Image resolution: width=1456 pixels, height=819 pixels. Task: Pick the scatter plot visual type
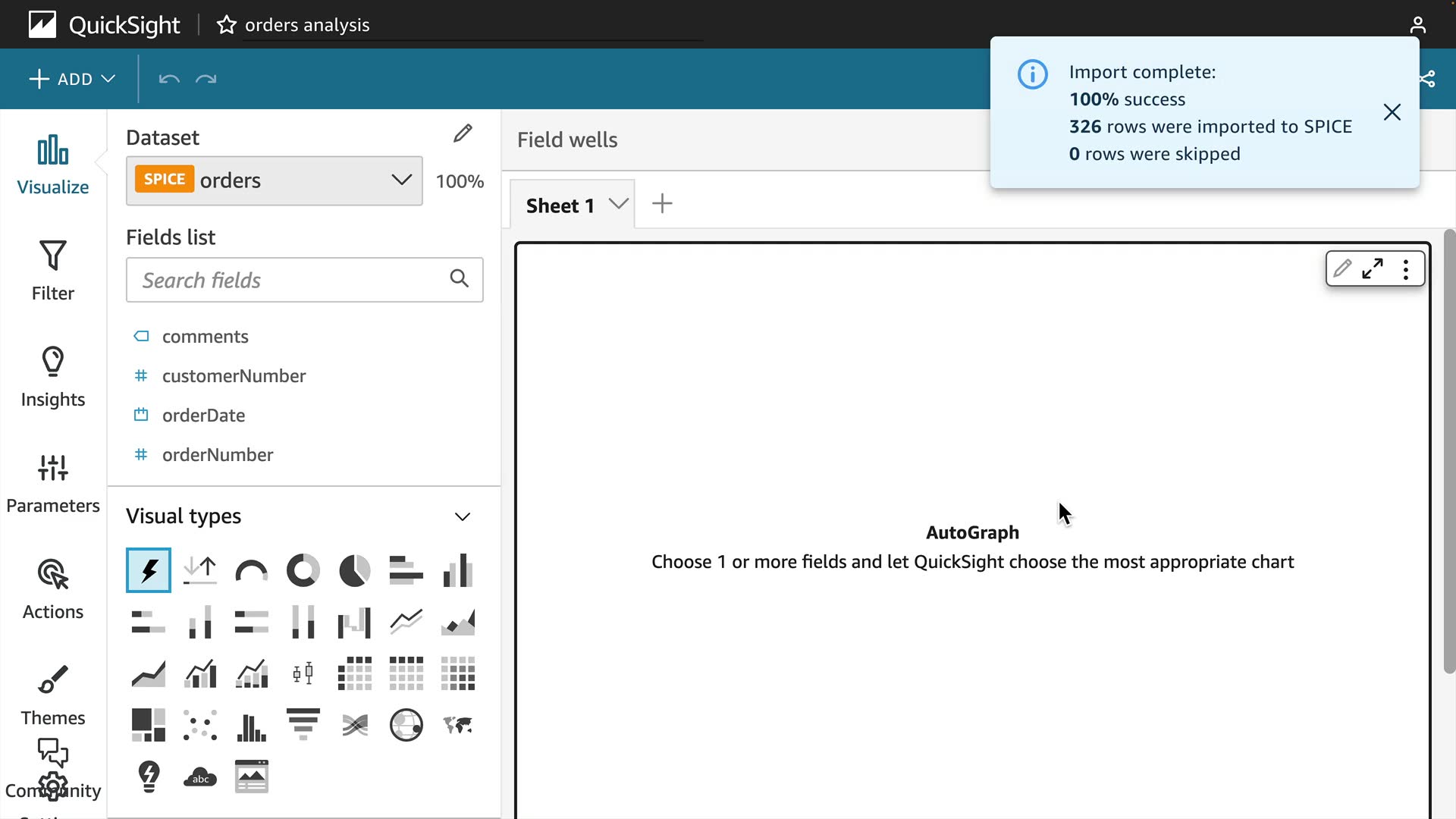pyautogui.click(x=200, y=726)
